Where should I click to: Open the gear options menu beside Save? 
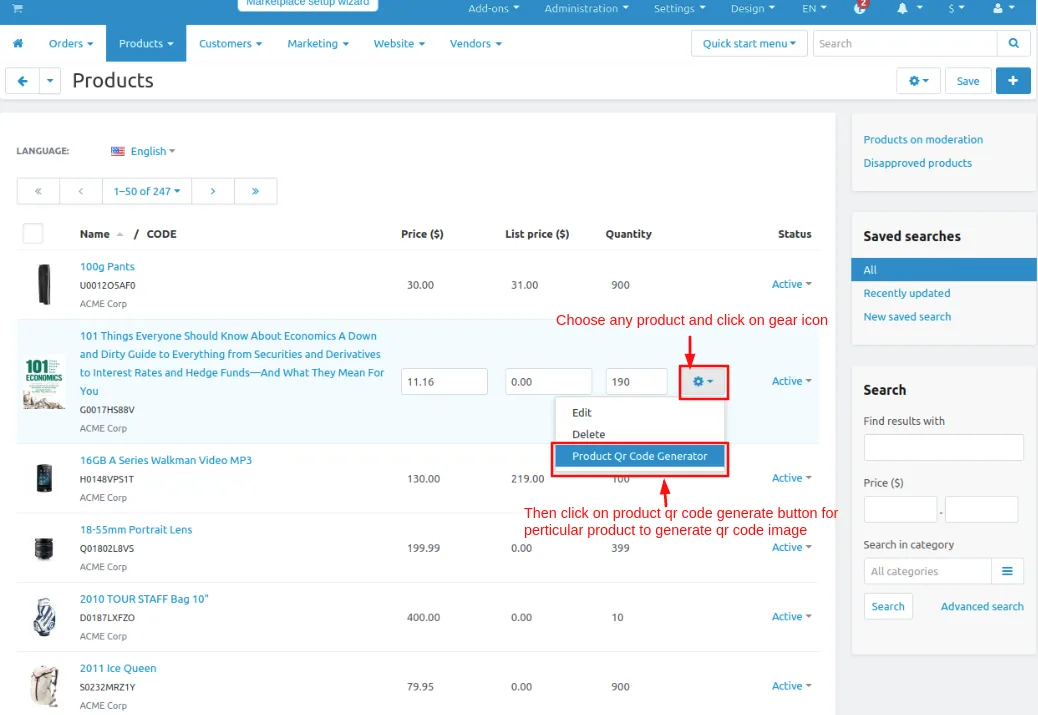pyautogui.click(x=918, y=81)
